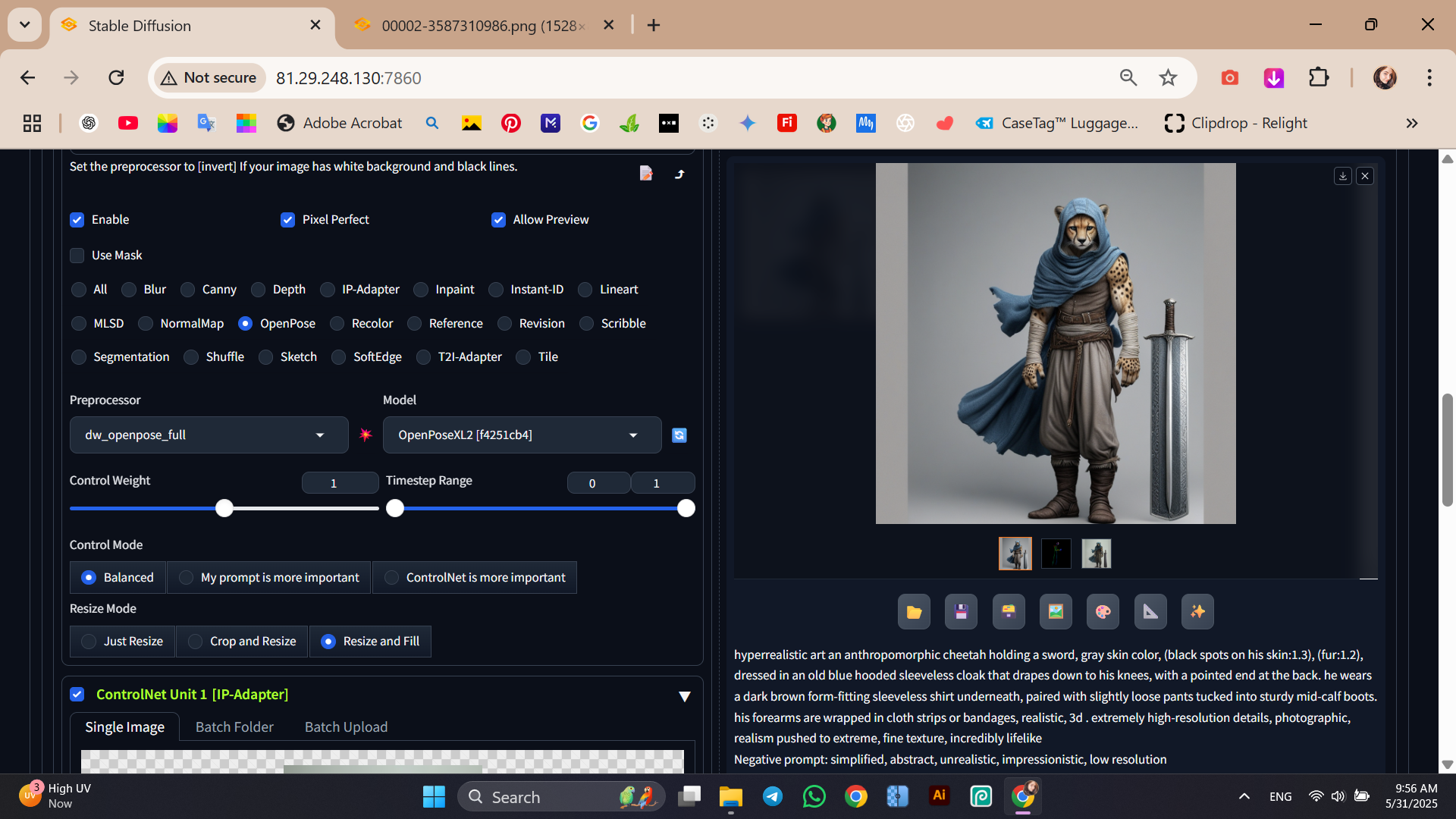Collapse ControlNet Unit 1 IP-Adapter section

coord(684,696)
